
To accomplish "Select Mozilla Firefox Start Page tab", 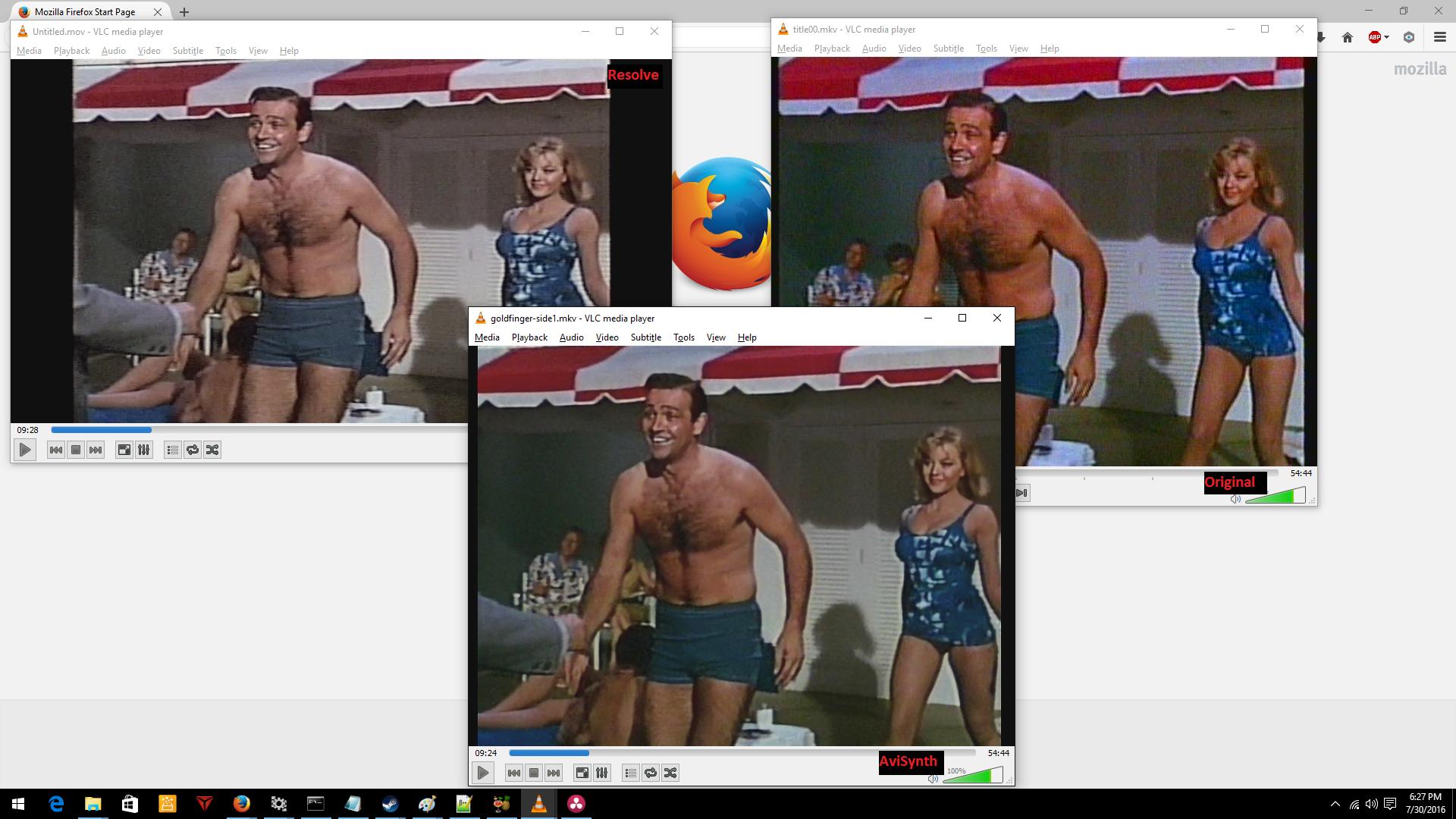I will point(85,11).
